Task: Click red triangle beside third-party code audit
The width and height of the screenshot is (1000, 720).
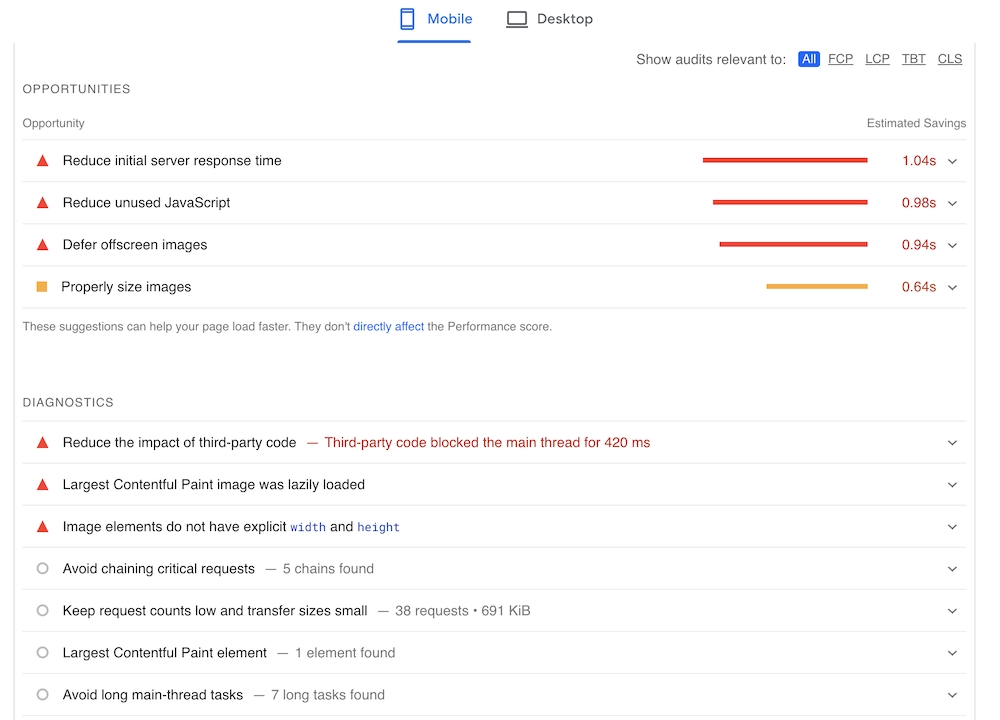Action: coord(43,443)
